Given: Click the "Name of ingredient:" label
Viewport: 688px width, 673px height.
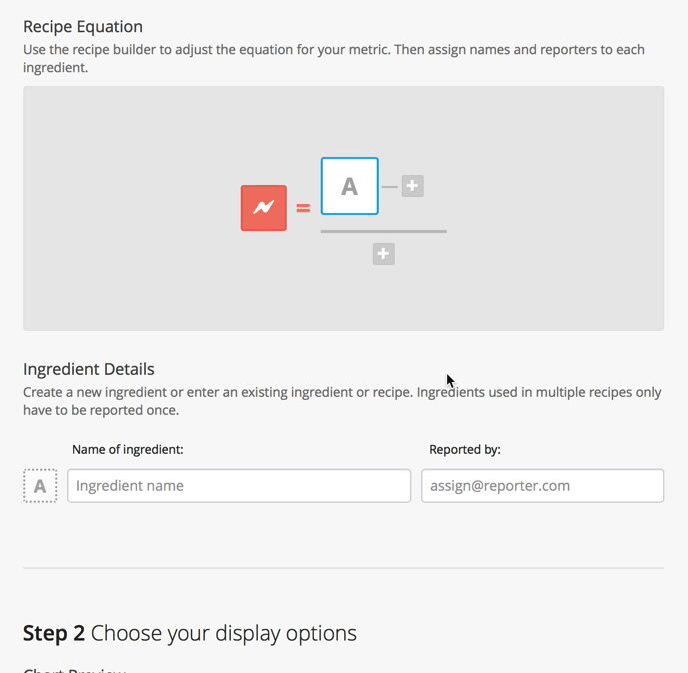Looking at the screenshot, I should 127,450.
